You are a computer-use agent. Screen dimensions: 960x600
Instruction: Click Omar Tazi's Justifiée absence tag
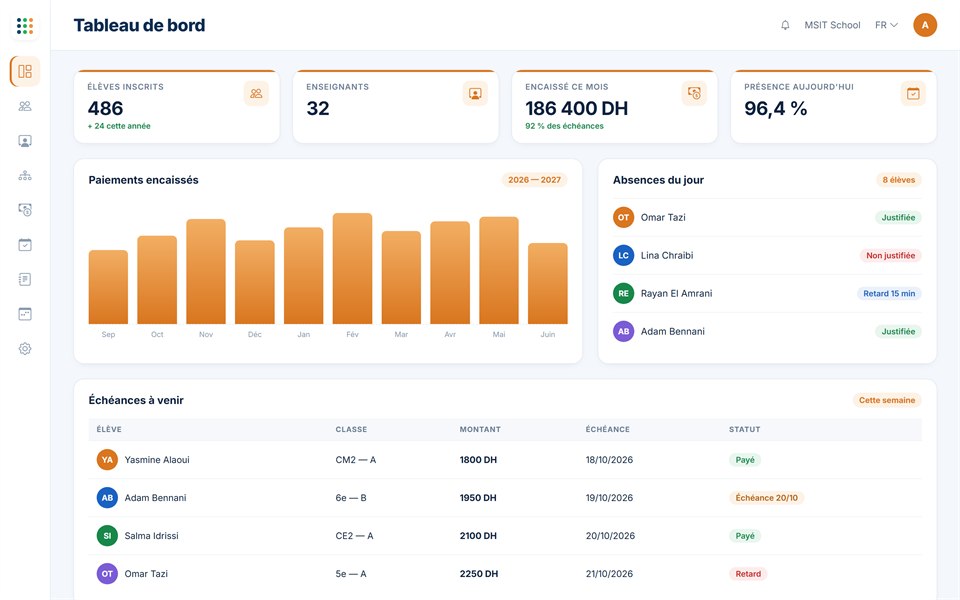[898, 218]
